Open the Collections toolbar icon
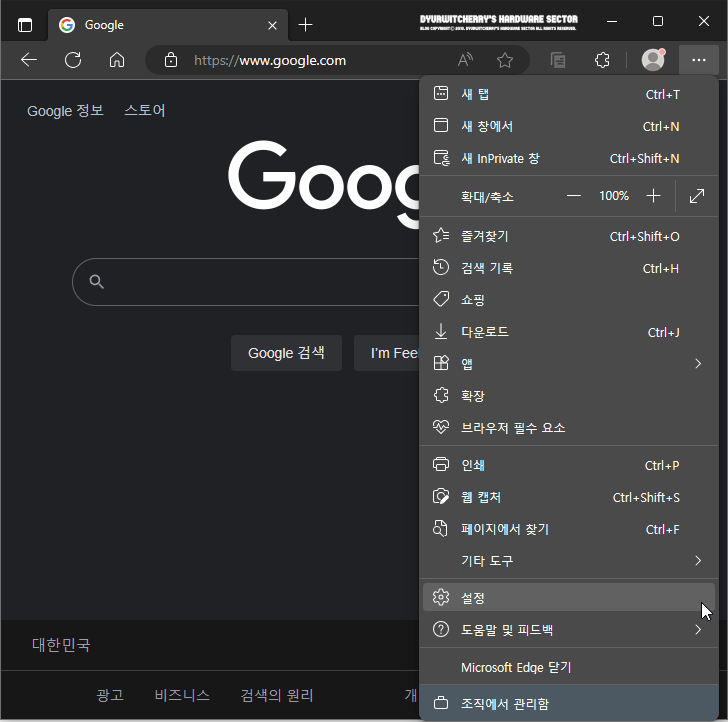The height and width of the screenshot is (722, 728). click(x=558, y=60)
